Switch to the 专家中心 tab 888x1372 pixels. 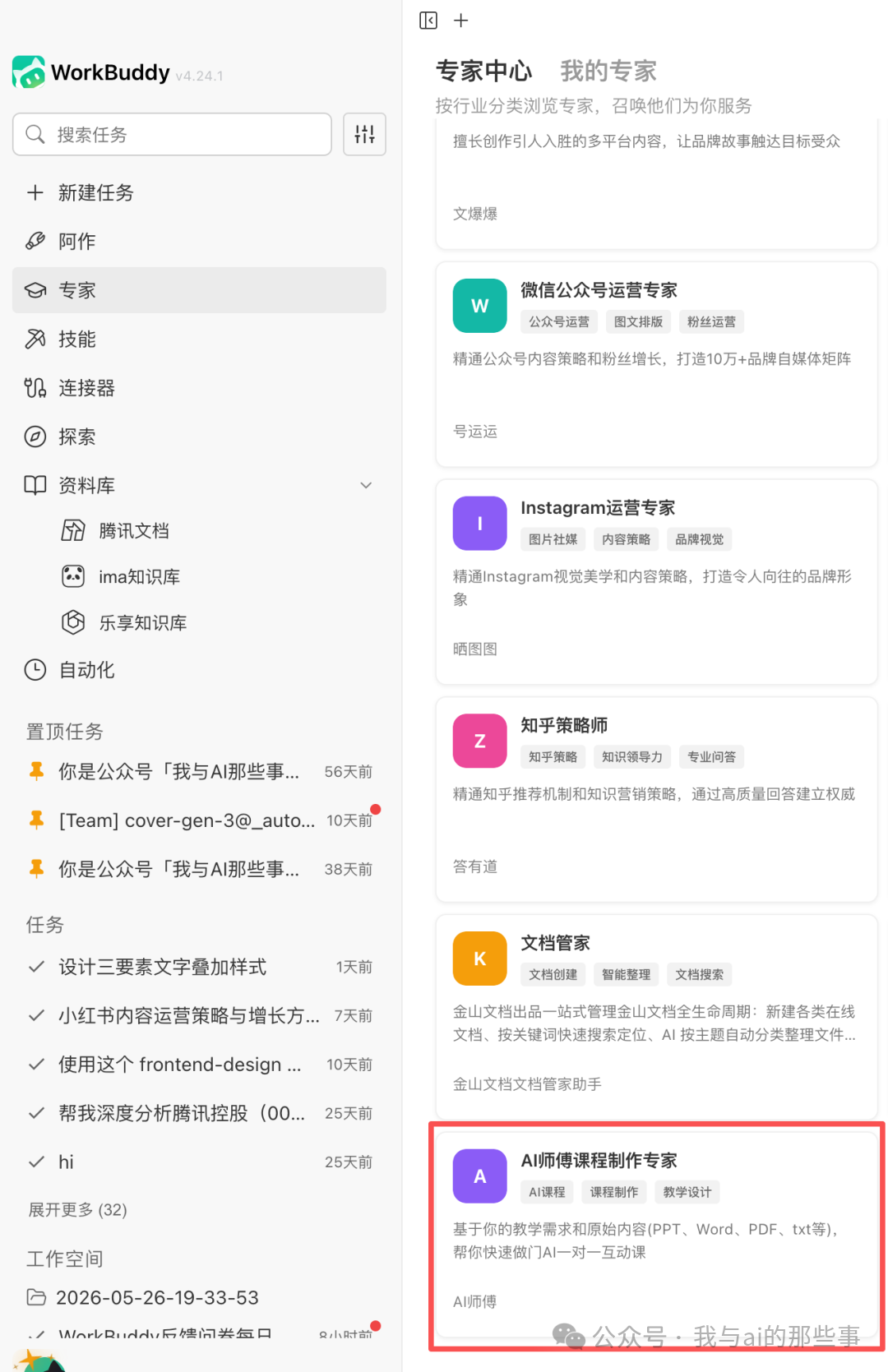[x=484, y=72]
